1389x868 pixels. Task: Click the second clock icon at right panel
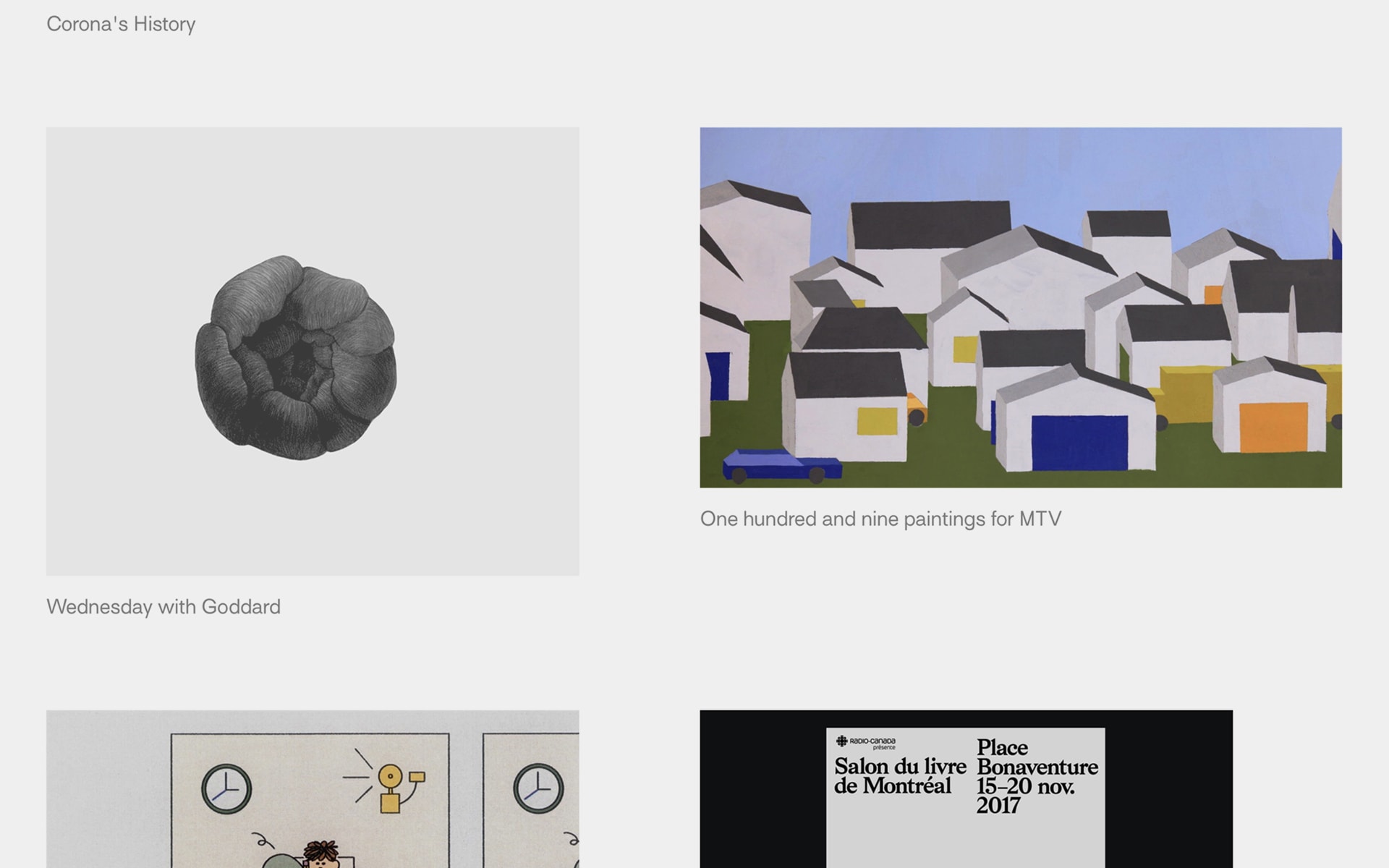[538, 788]
